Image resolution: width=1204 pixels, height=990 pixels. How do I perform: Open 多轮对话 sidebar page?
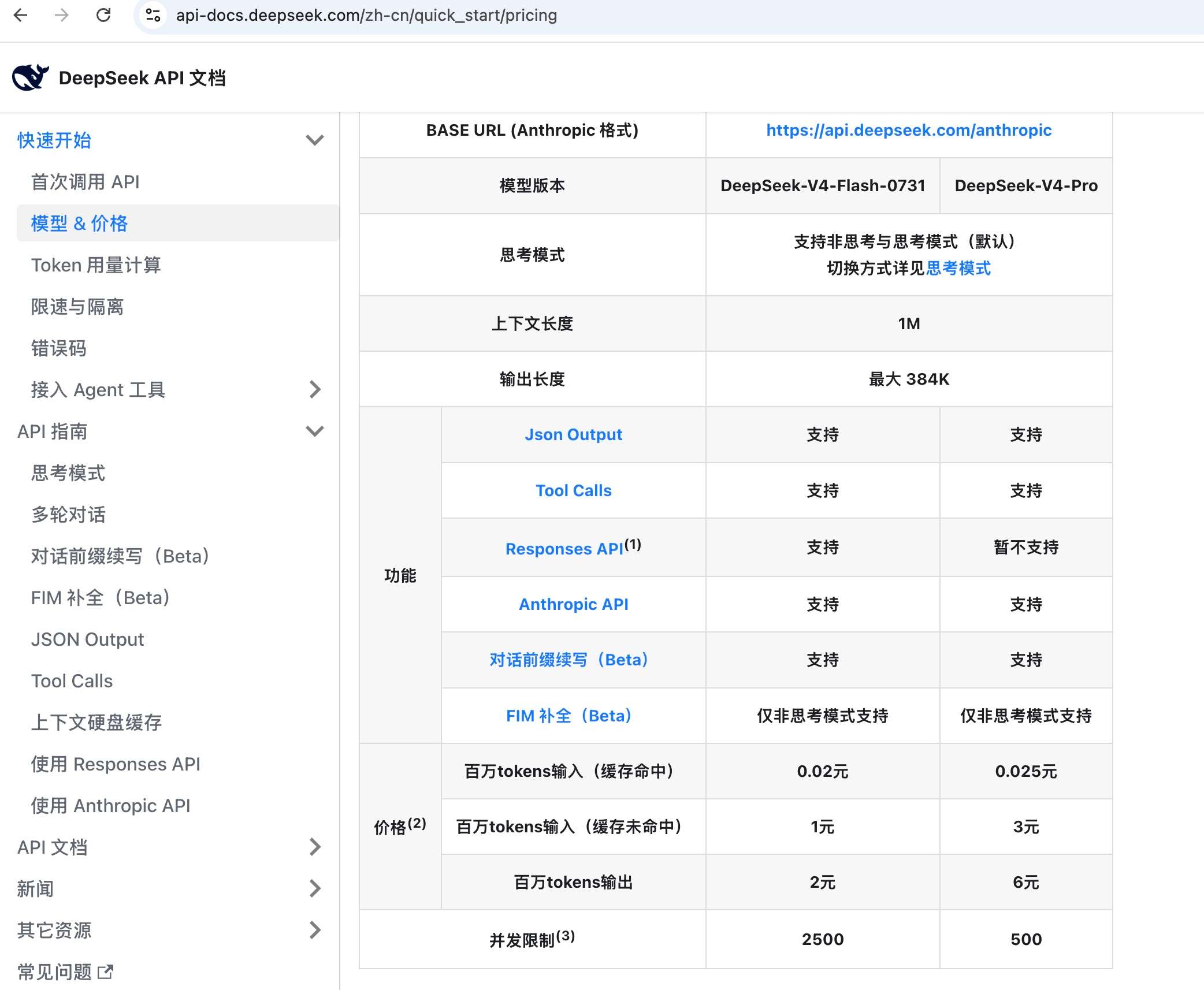(68, 515)
